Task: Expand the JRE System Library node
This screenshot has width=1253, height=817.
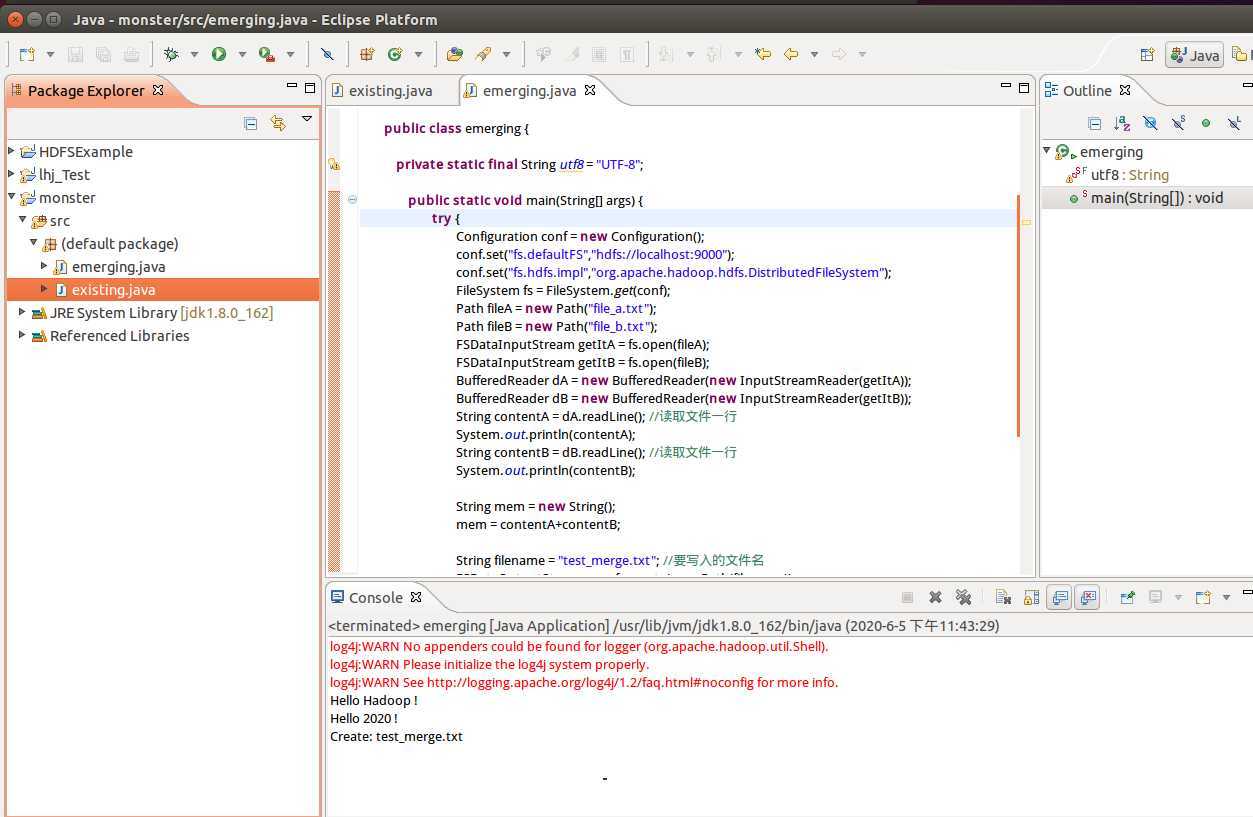Action: tap(23, 312)
